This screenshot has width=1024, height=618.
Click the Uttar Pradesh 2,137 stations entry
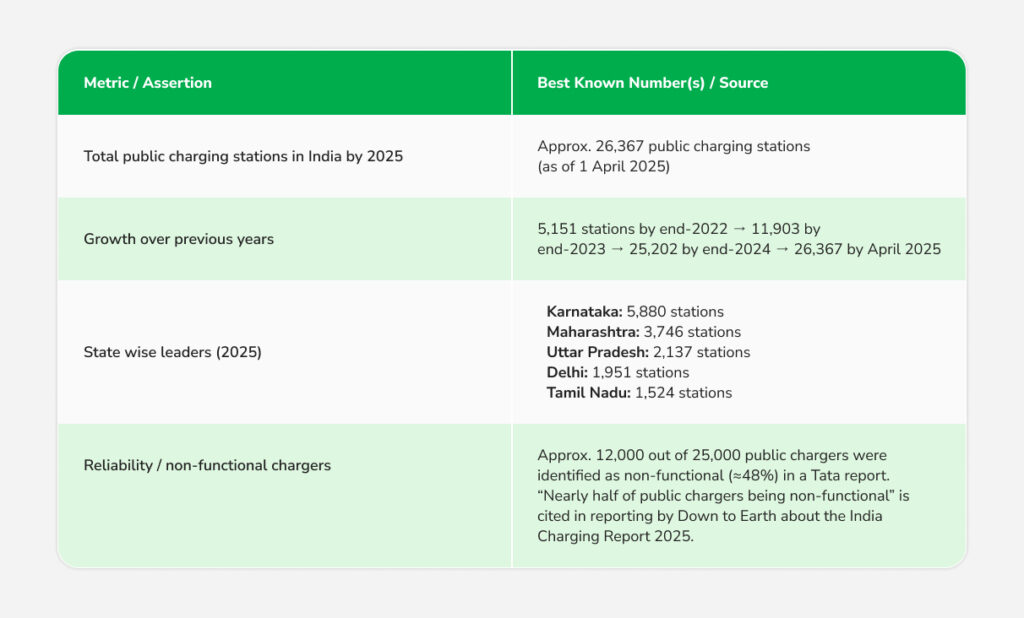pyautogui.click(x=647, y=352)
